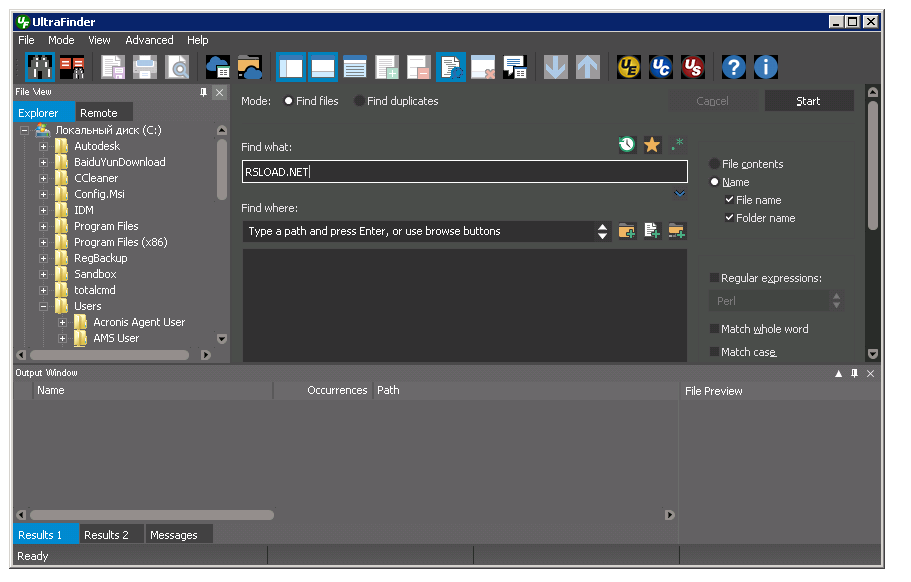The image size is (911, 582).
Task: Open the Mode menu
Action: click(61, 40)
